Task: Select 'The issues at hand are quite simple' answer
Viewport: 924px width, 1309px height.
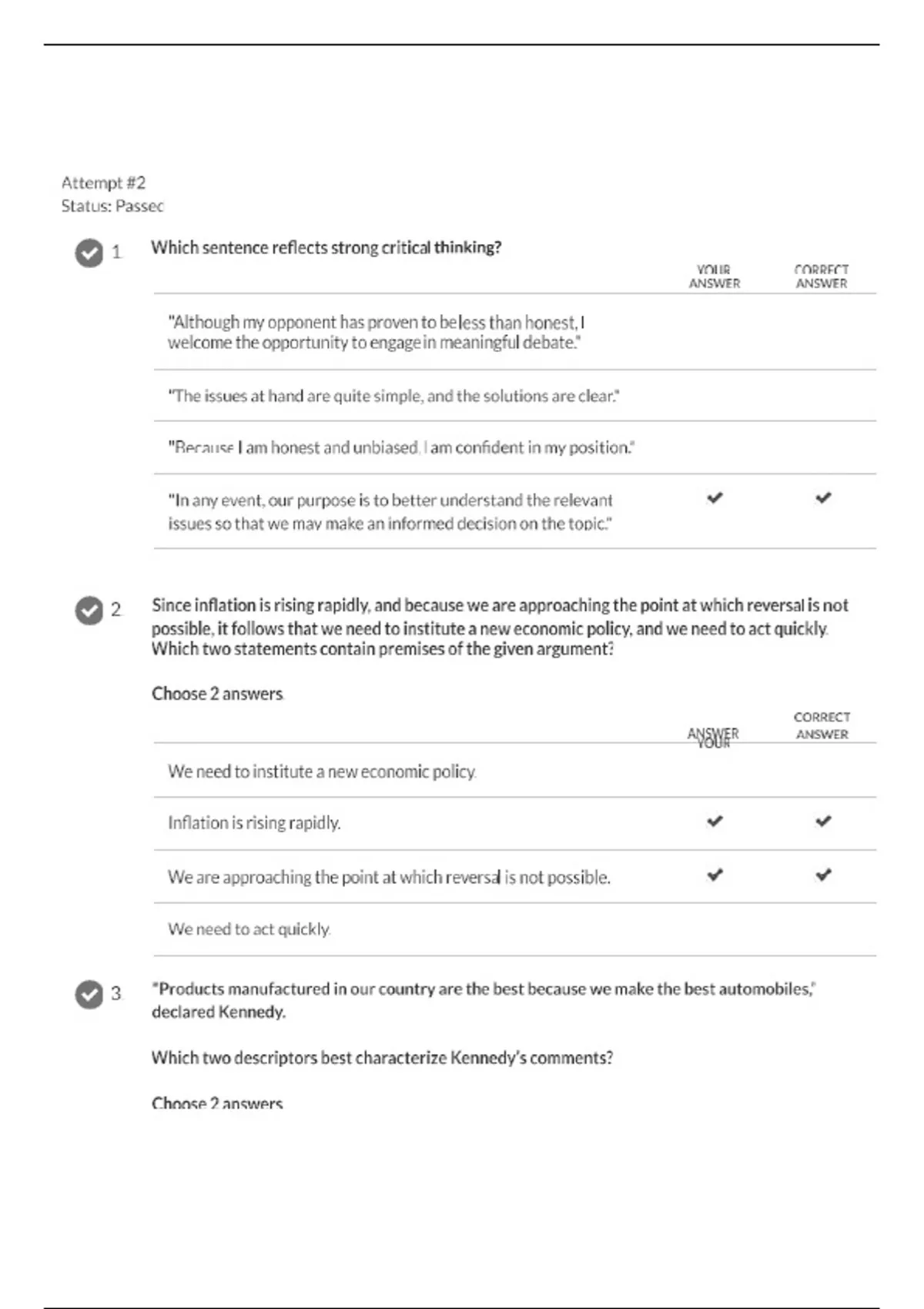Action: [x=393, y=397]
